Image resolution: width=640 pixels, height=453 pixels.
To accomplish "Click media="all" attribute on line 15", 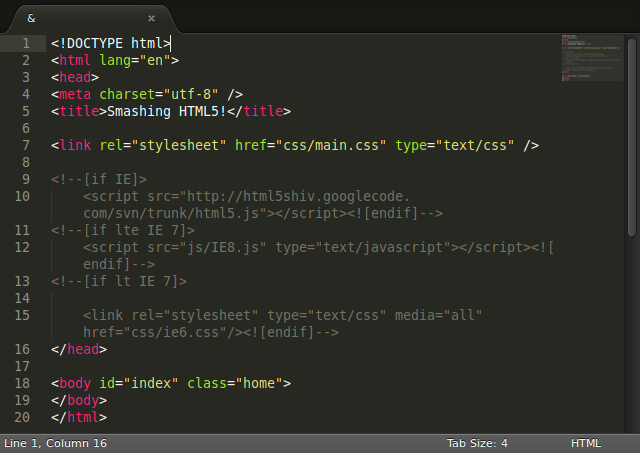I will pyautogui.click(x=438, y=315).
